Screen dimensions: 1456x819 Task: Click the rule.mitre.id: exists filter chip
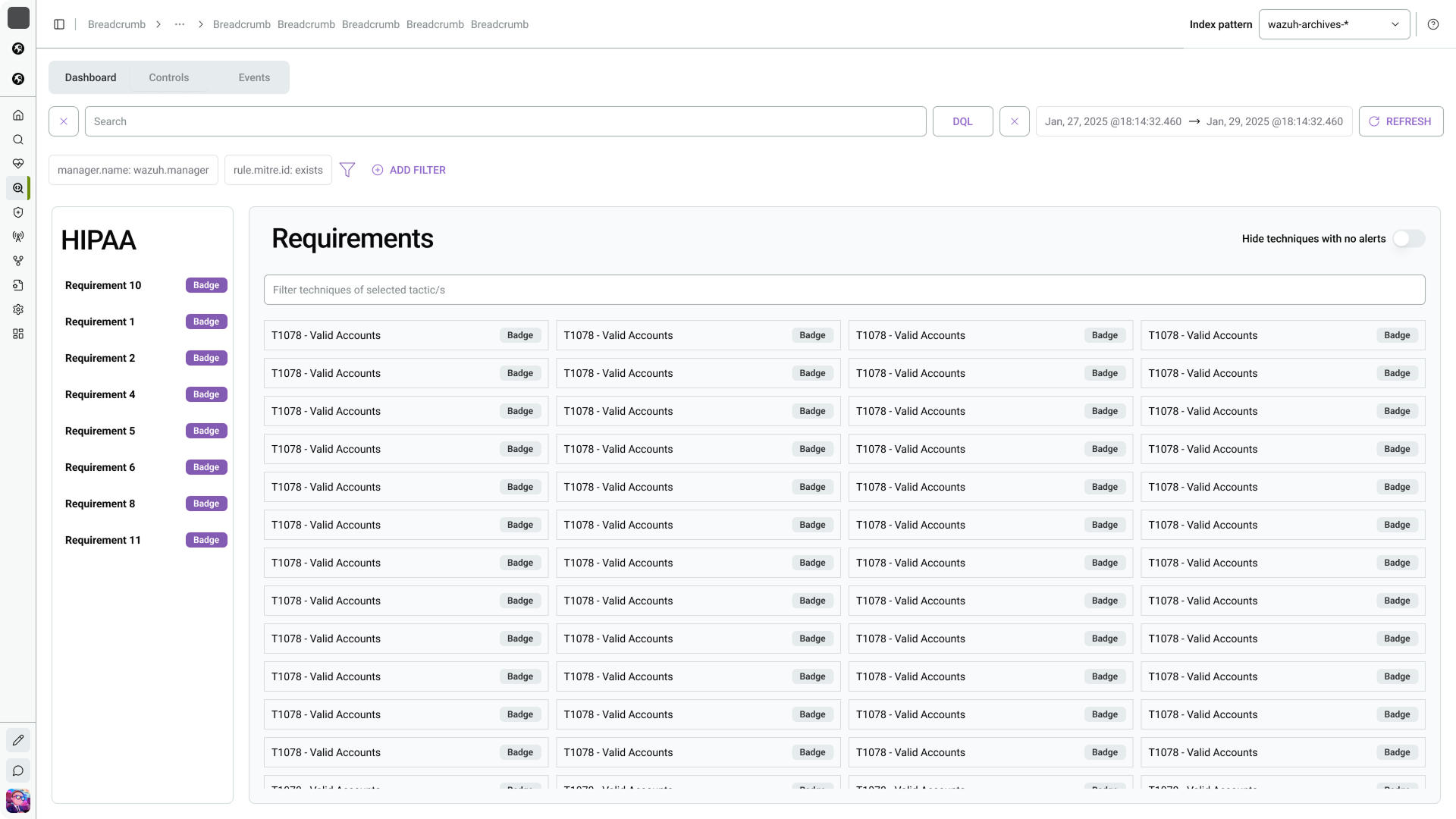(278, 170)
